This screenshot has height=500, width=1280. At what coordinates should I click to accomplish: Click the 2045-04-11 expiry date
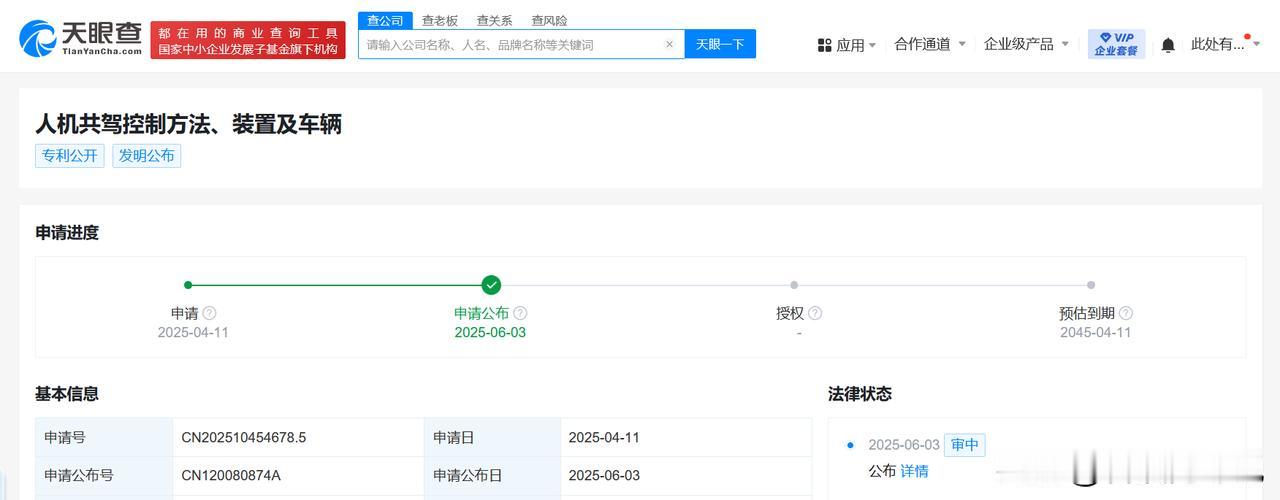(x=1096, y=332)
